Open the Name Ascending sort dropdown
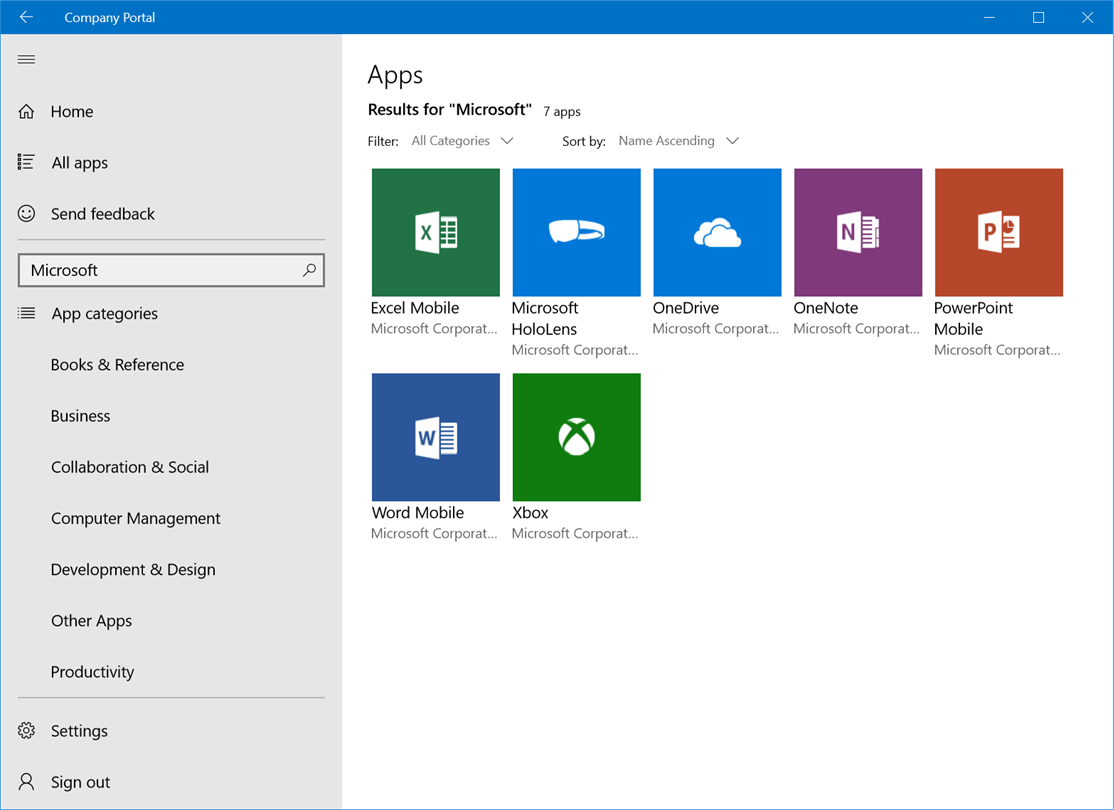 coord(678,141)
